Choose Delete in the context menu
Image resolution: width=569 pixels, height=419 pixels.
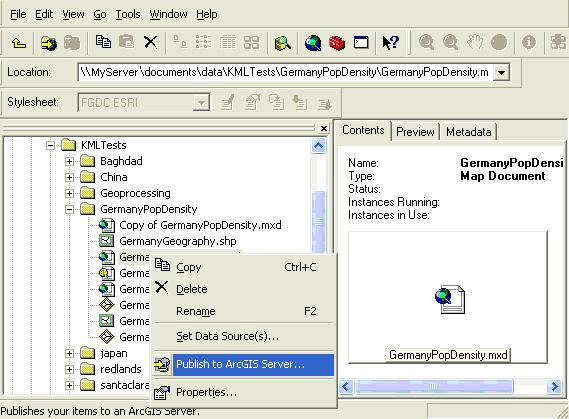(x=243, y=289)
